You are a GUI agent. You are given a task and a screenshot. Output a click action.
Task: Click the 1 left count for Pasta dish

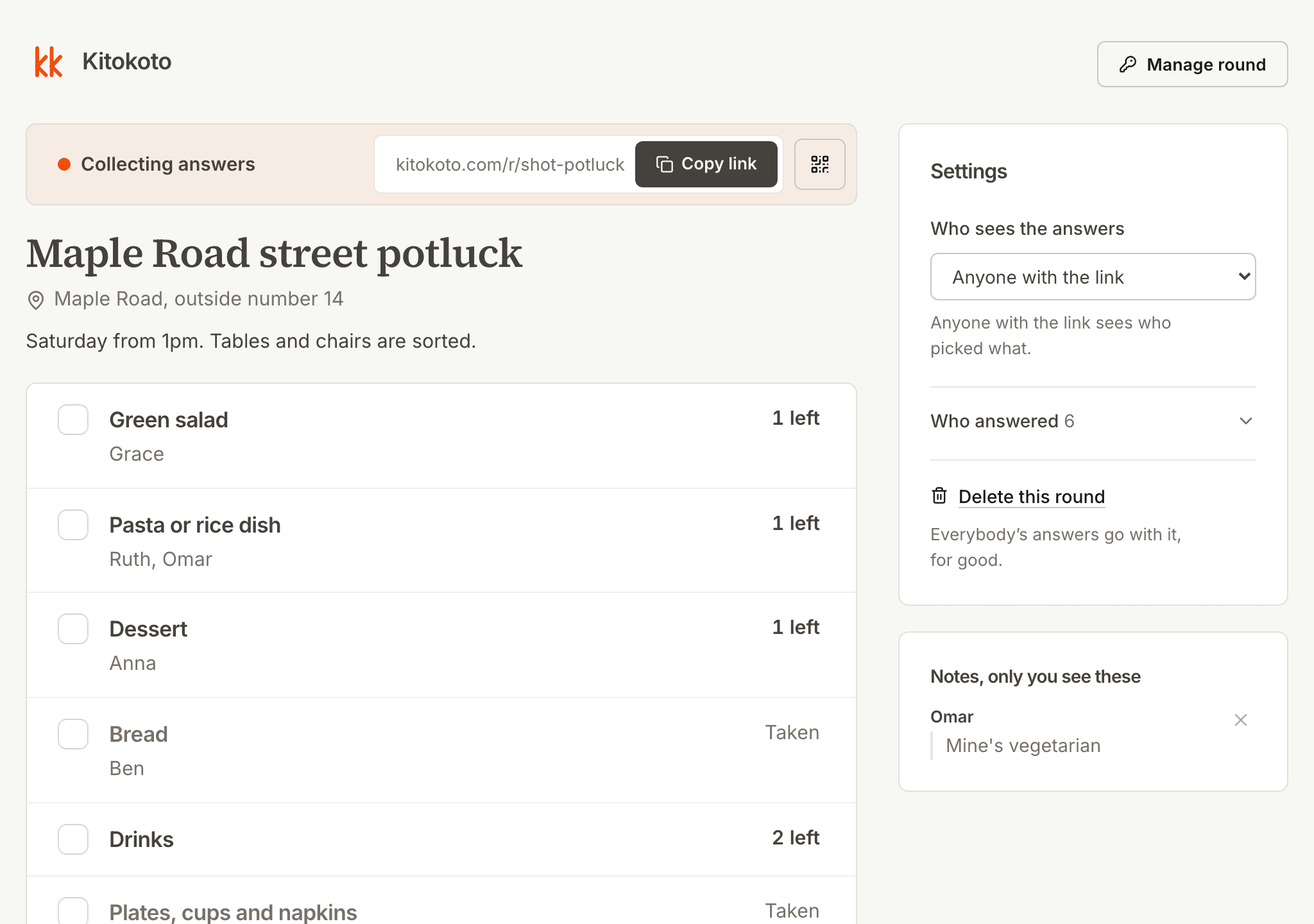(796, 524)
